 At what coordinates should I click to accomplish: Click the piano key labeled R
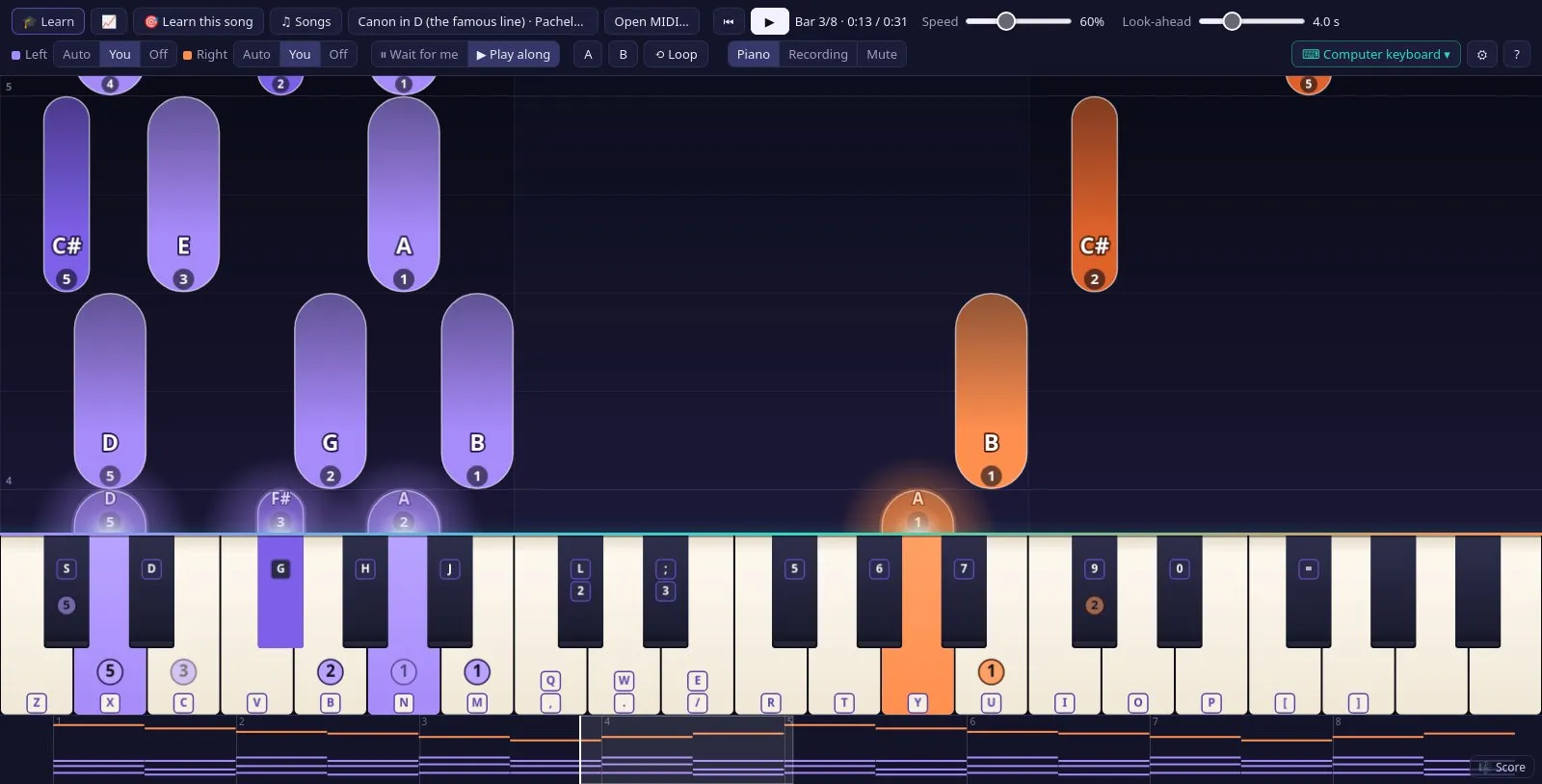[x=771, y=680]
